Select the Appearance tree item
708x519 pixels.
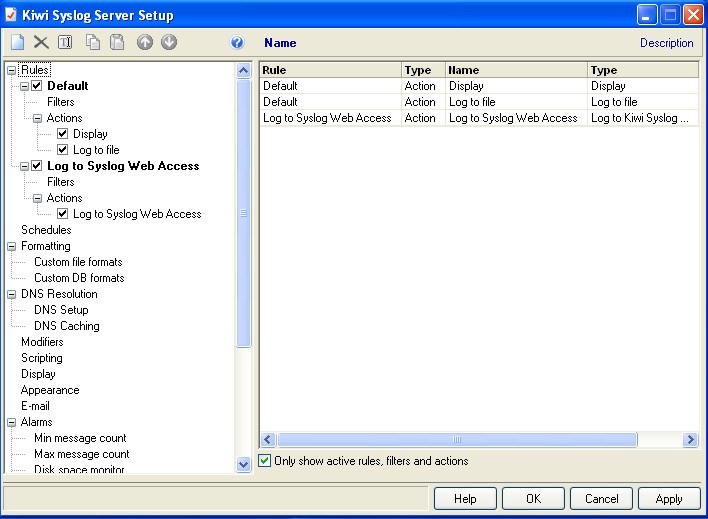[x=50, y=390]
